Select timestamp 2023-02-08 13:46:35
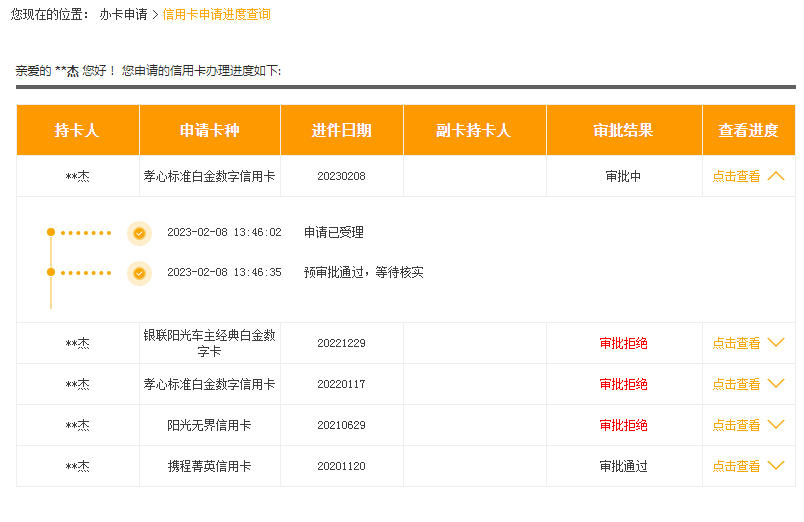The image size is (804, 522). point(225,272)
